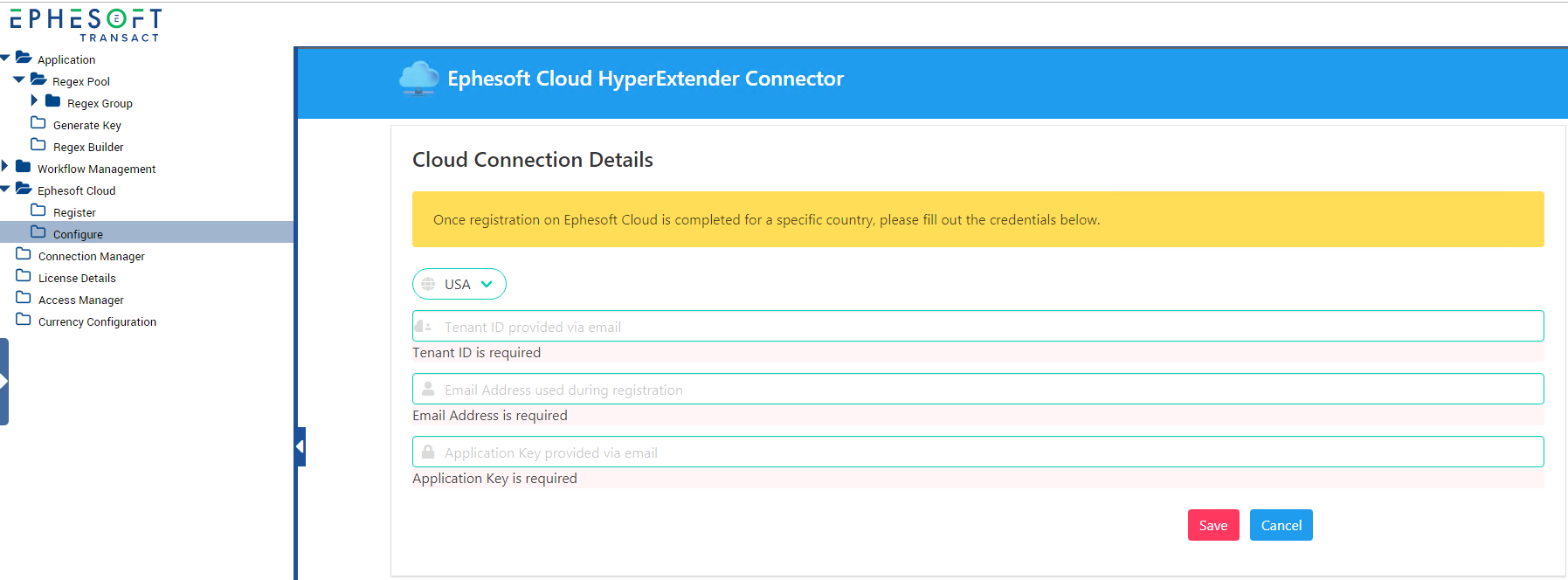Click the blue Cancel button
The height and width of the screenshot is (580, 1568).
tap(1281, 525)
